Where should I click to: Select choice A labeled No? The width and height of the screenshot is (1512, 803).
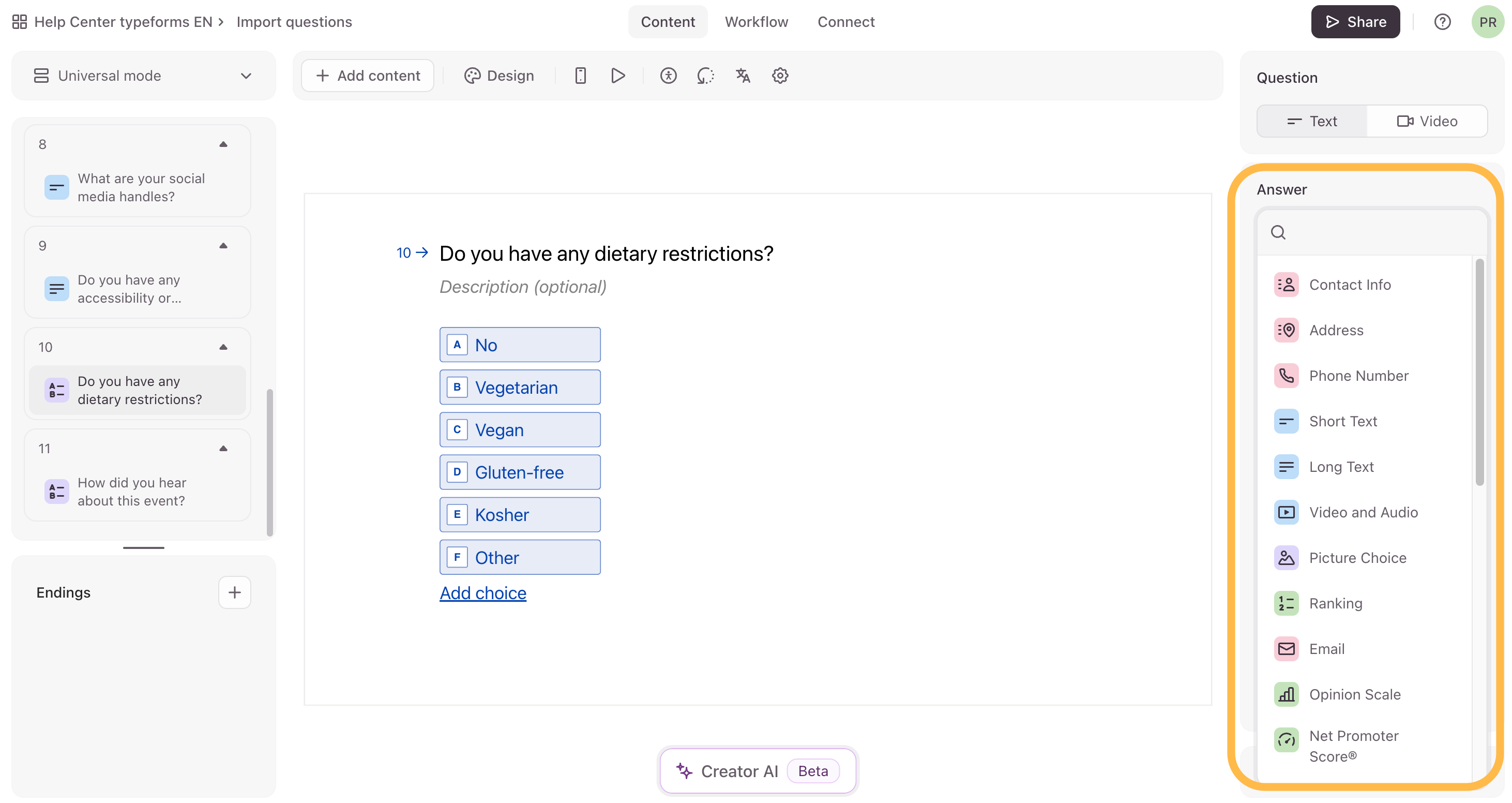(520, 345)
